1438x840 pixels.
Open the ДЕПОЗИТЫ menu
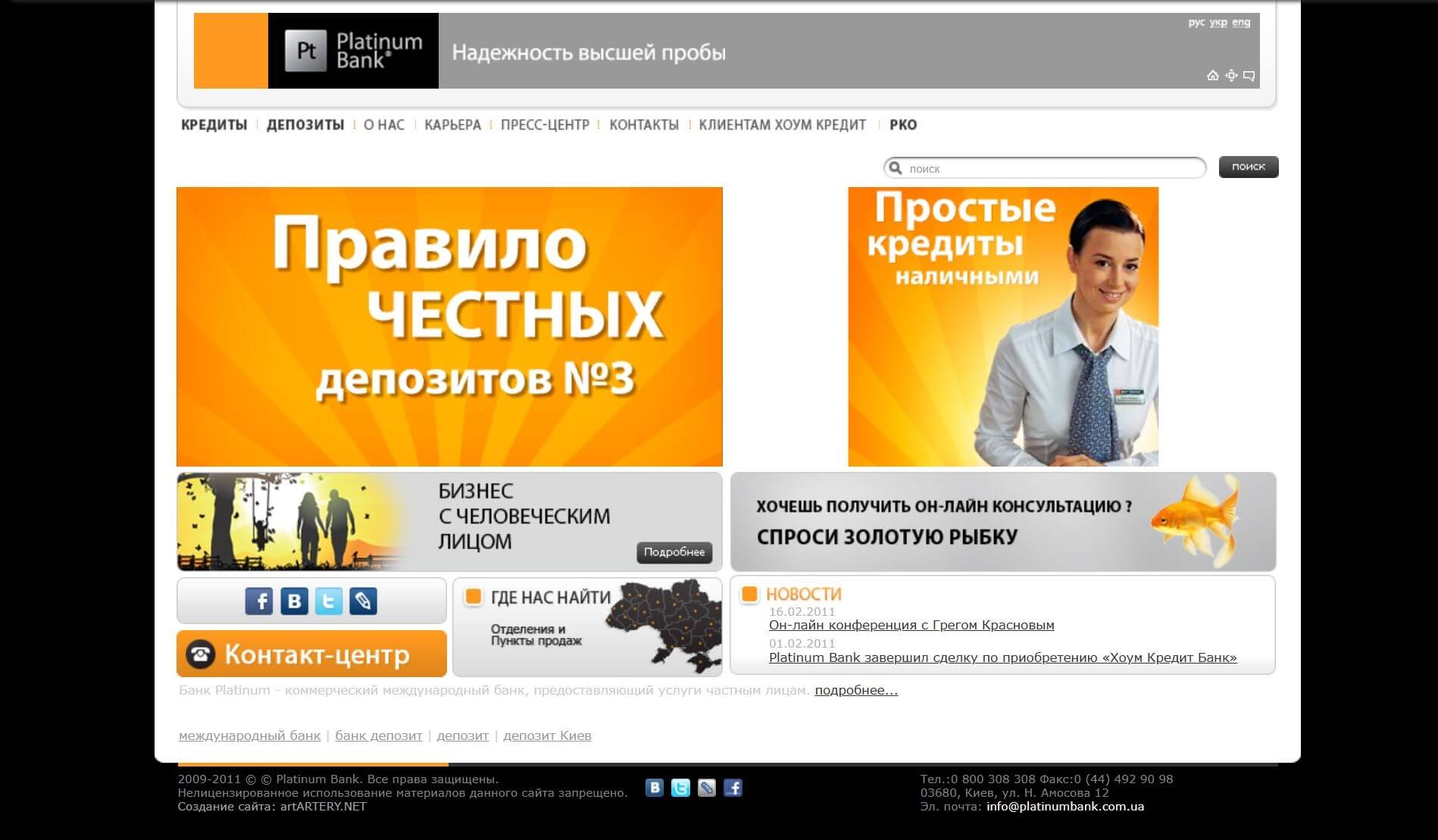305,125
